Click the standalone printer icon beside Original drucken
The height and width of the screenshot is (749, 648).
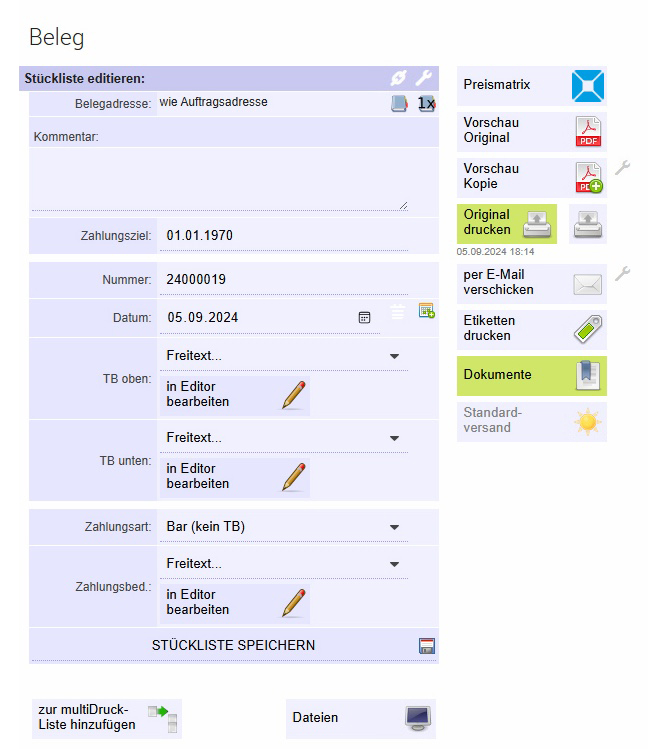click(588, 224)
